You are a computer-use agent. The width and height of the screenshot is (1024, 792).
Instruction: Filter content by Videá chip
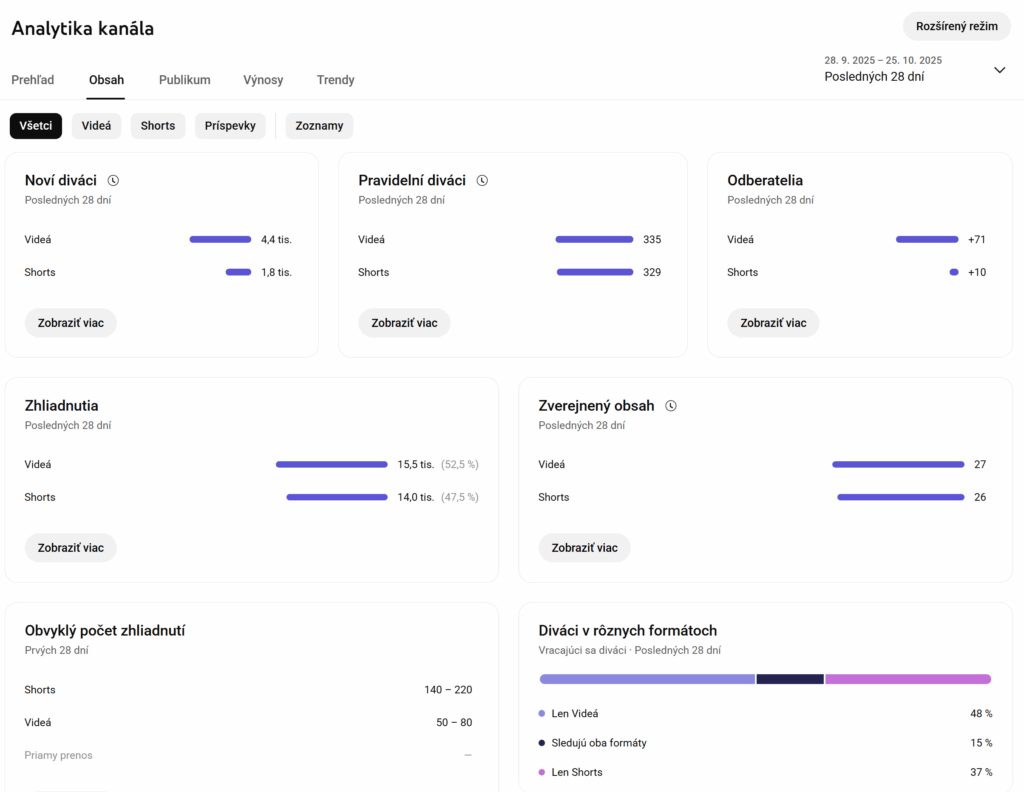[96, 126]
